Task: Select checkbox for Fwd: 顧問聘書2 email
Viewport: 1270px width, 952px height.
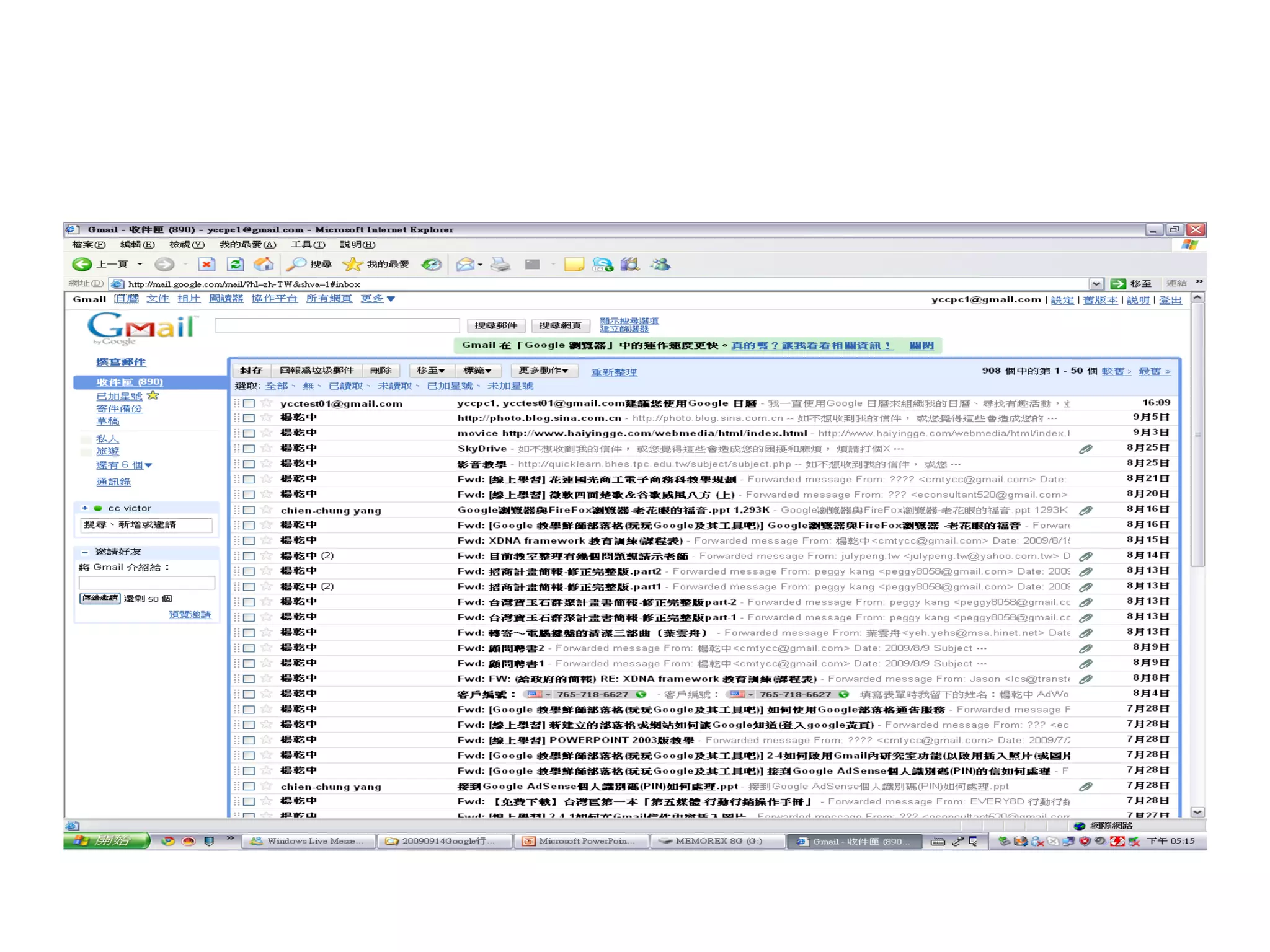Action: (249, 648)
